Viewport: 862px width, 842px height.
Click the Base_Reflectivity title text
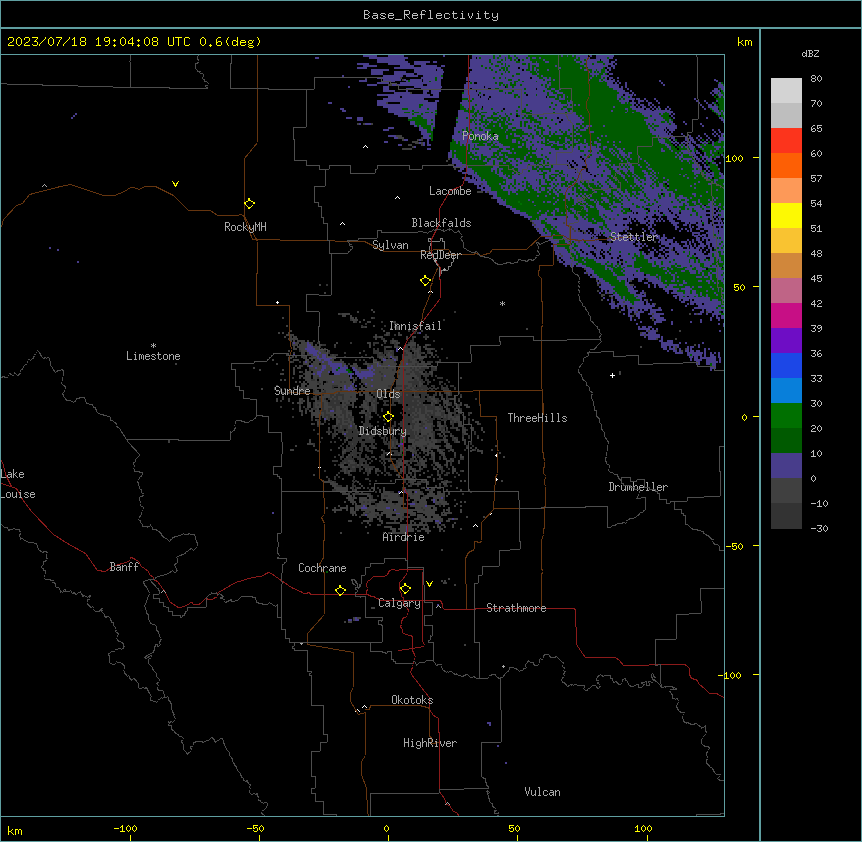431,15
